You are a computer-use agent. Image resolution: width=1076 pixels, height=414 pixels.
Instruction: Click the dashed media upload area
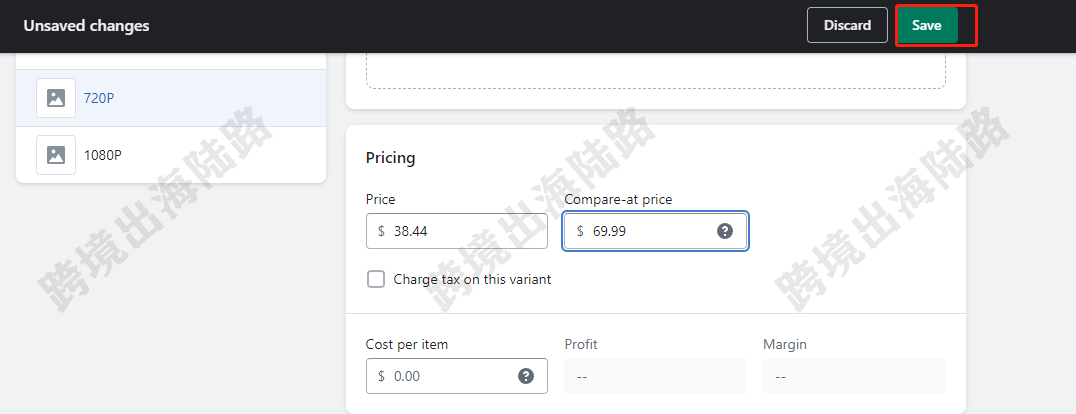point(655,71)
